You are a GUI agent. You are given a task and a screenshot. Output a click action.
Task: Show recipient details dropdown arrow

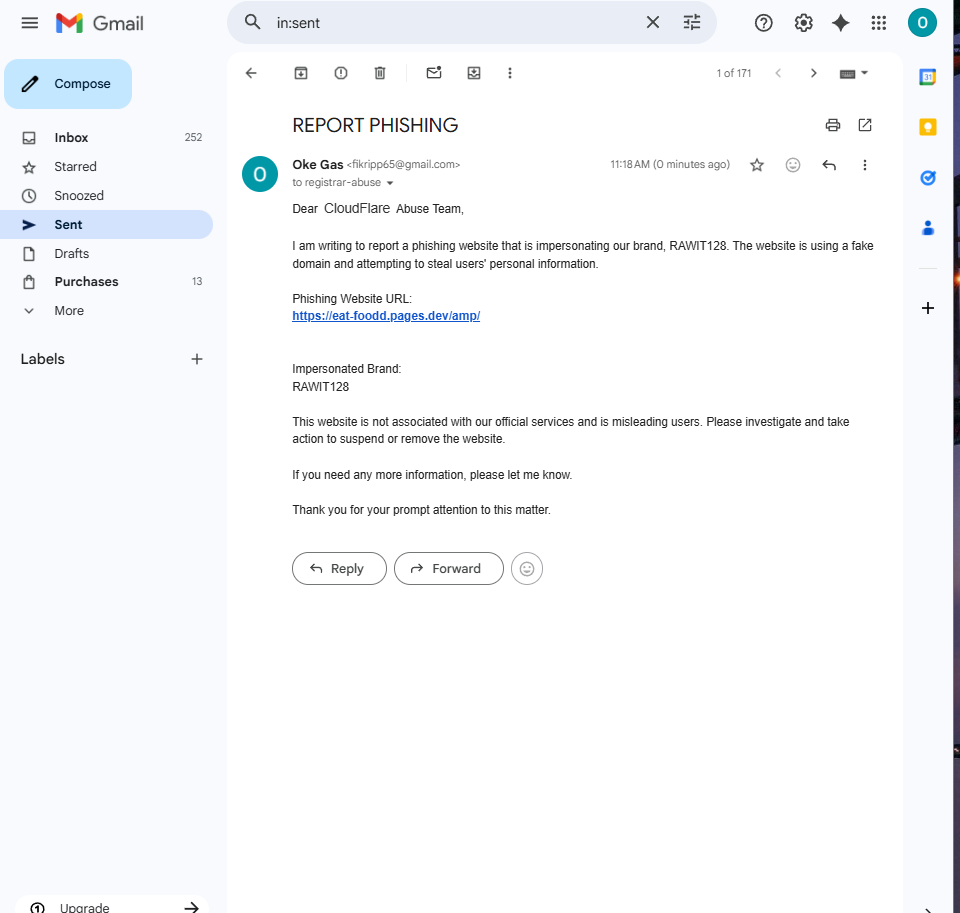tap(390, 183)
